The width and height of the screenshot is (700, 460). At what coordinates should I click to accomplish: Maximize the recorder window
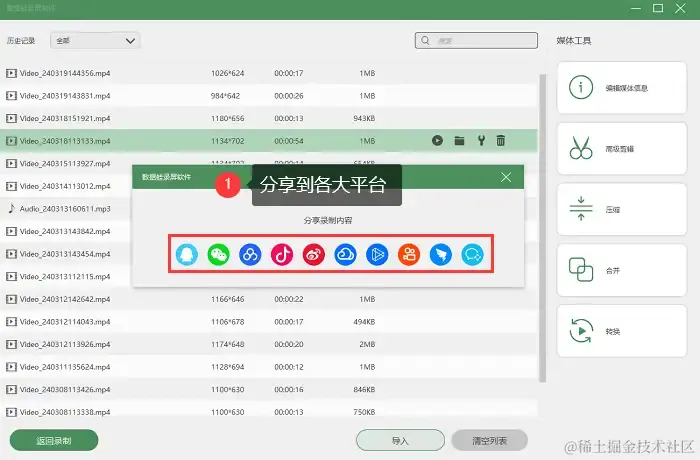click(x=658, y=8)
